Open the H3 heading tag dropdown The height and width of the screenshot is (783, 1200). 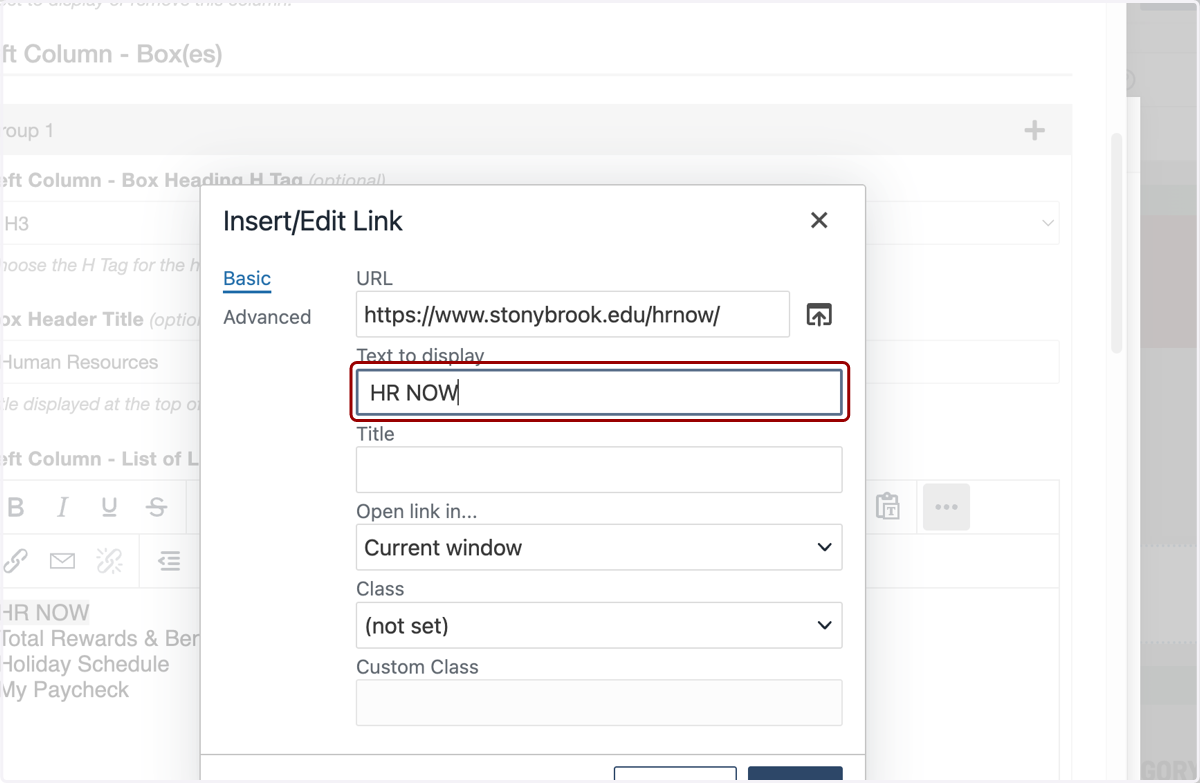[530, 223]
